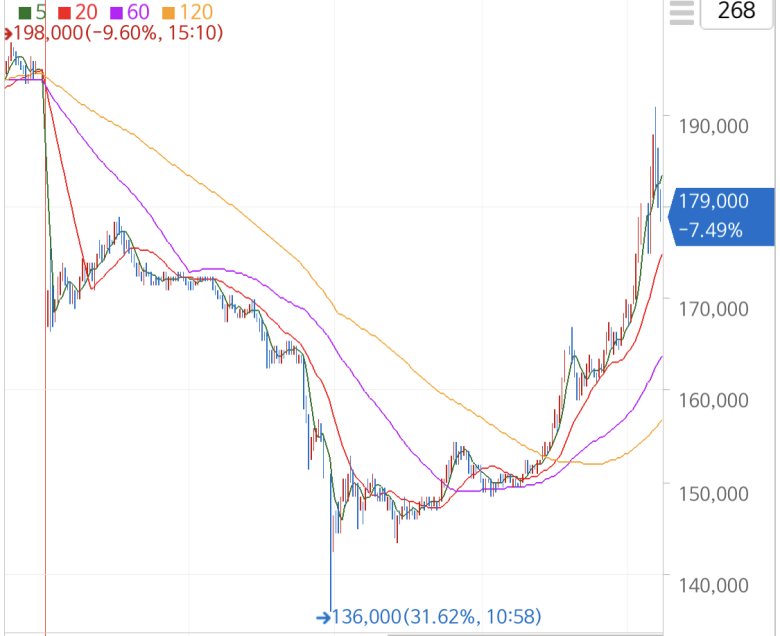Click the red arrow beside 198,000
780x636 pixels.
pyautogui.click(x=7, y=33)
